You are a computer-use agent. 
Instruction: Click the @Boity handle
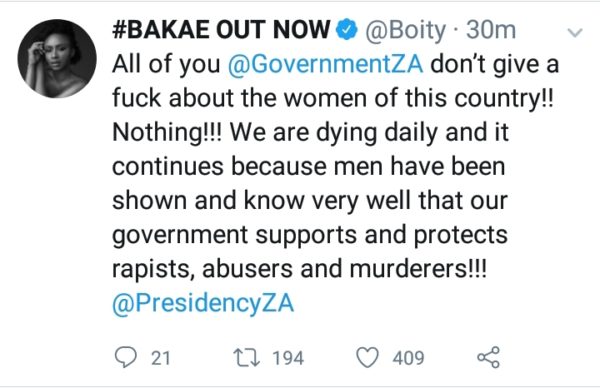point(405,31)
